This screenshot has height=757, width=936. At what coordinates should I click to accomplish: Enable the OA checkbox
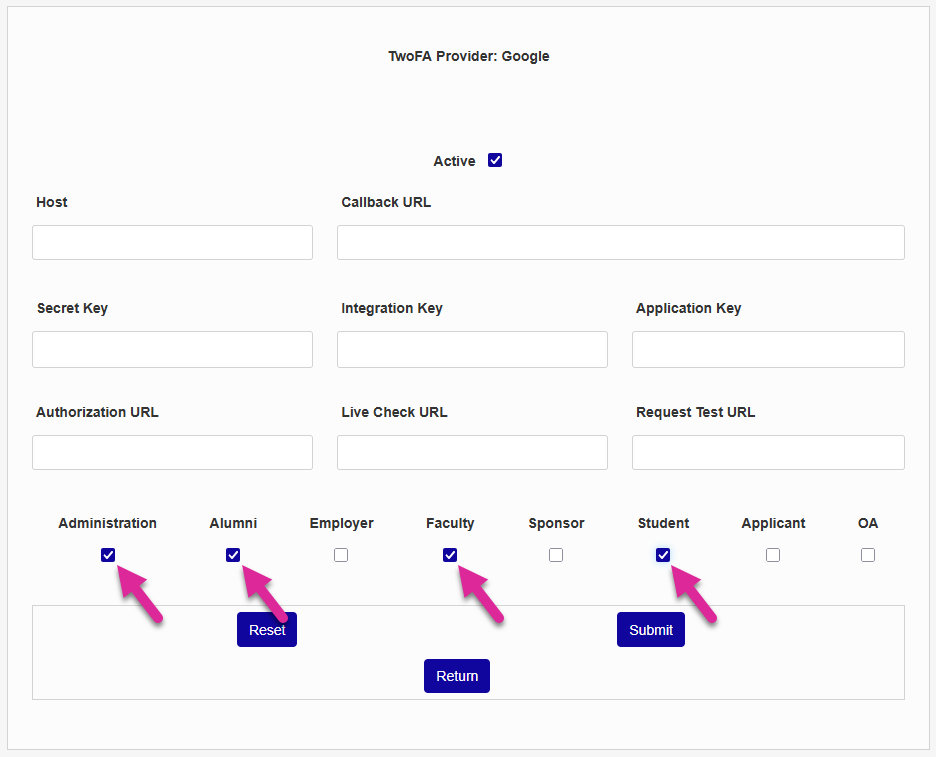[x=868, y=555]
